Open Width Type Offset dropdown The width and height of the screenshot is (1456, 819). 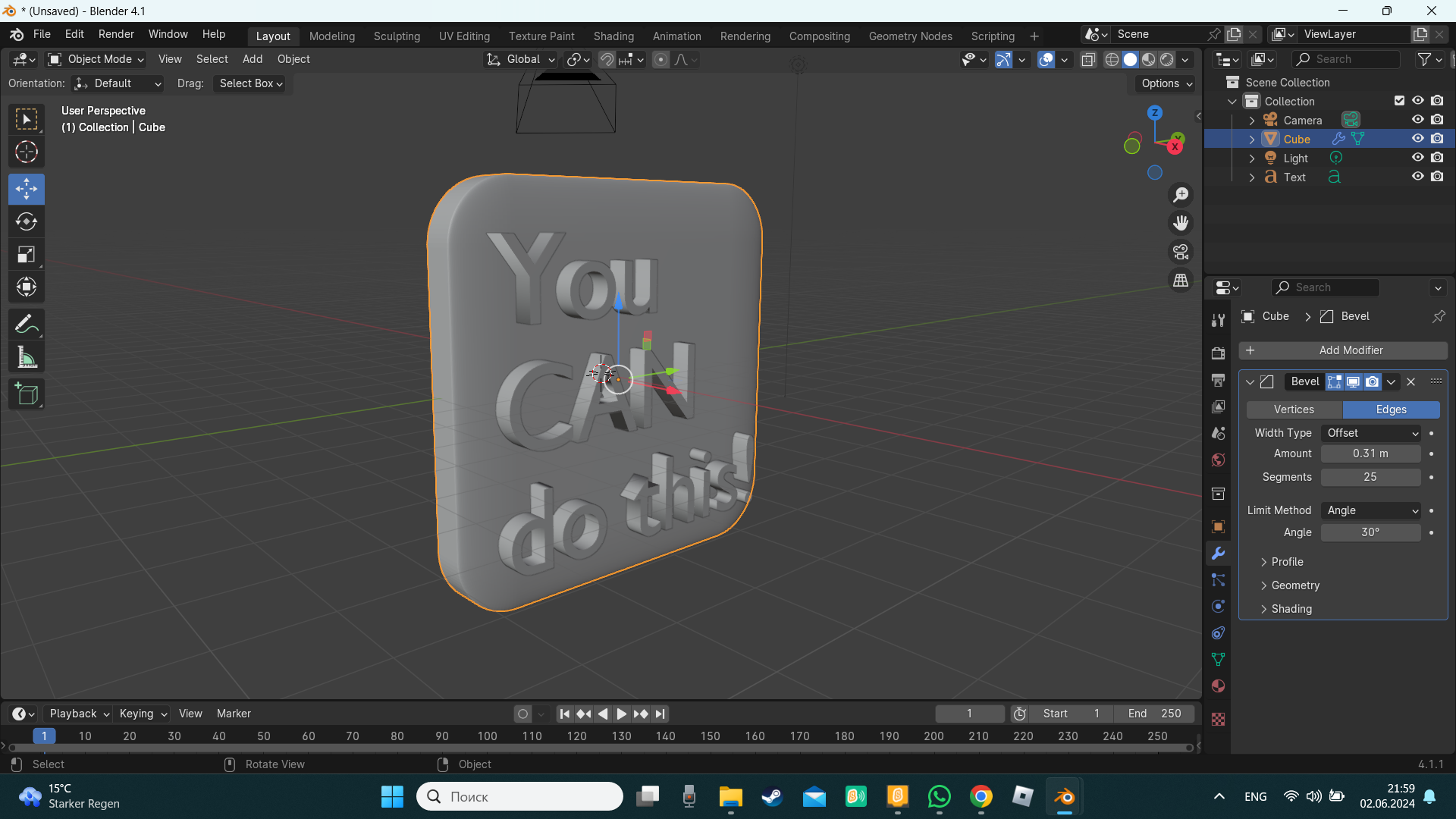[1371, 433]
